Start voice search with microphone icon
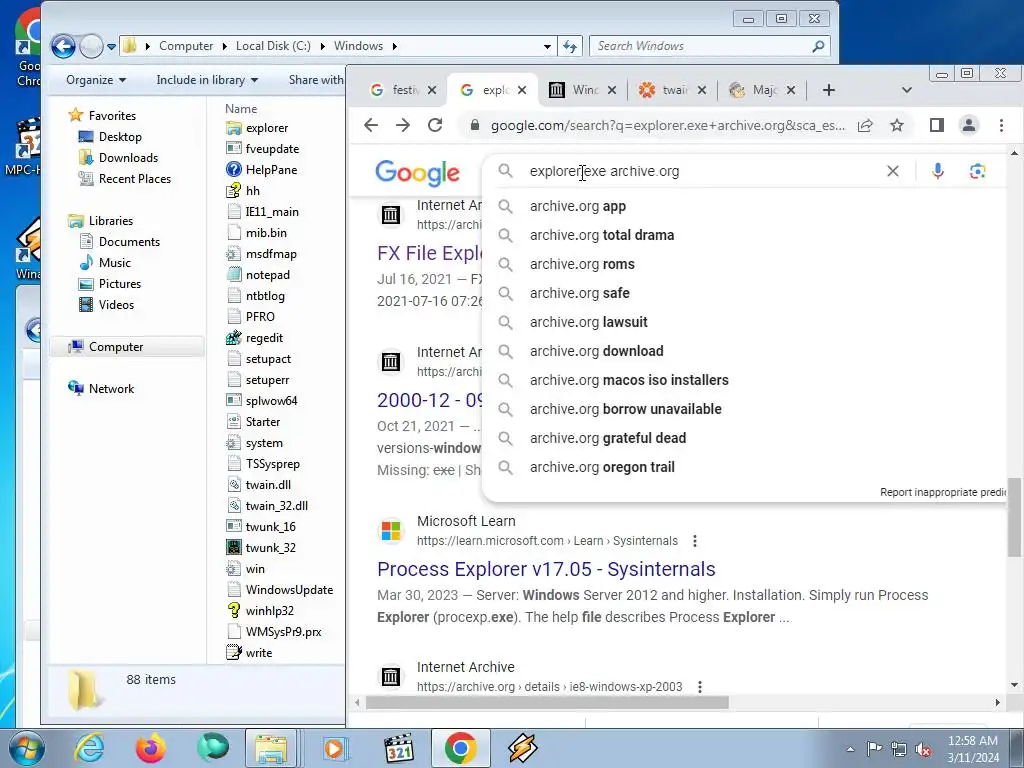The height and width of the screenshot is (768, 1024). click(x=938, y=171)
